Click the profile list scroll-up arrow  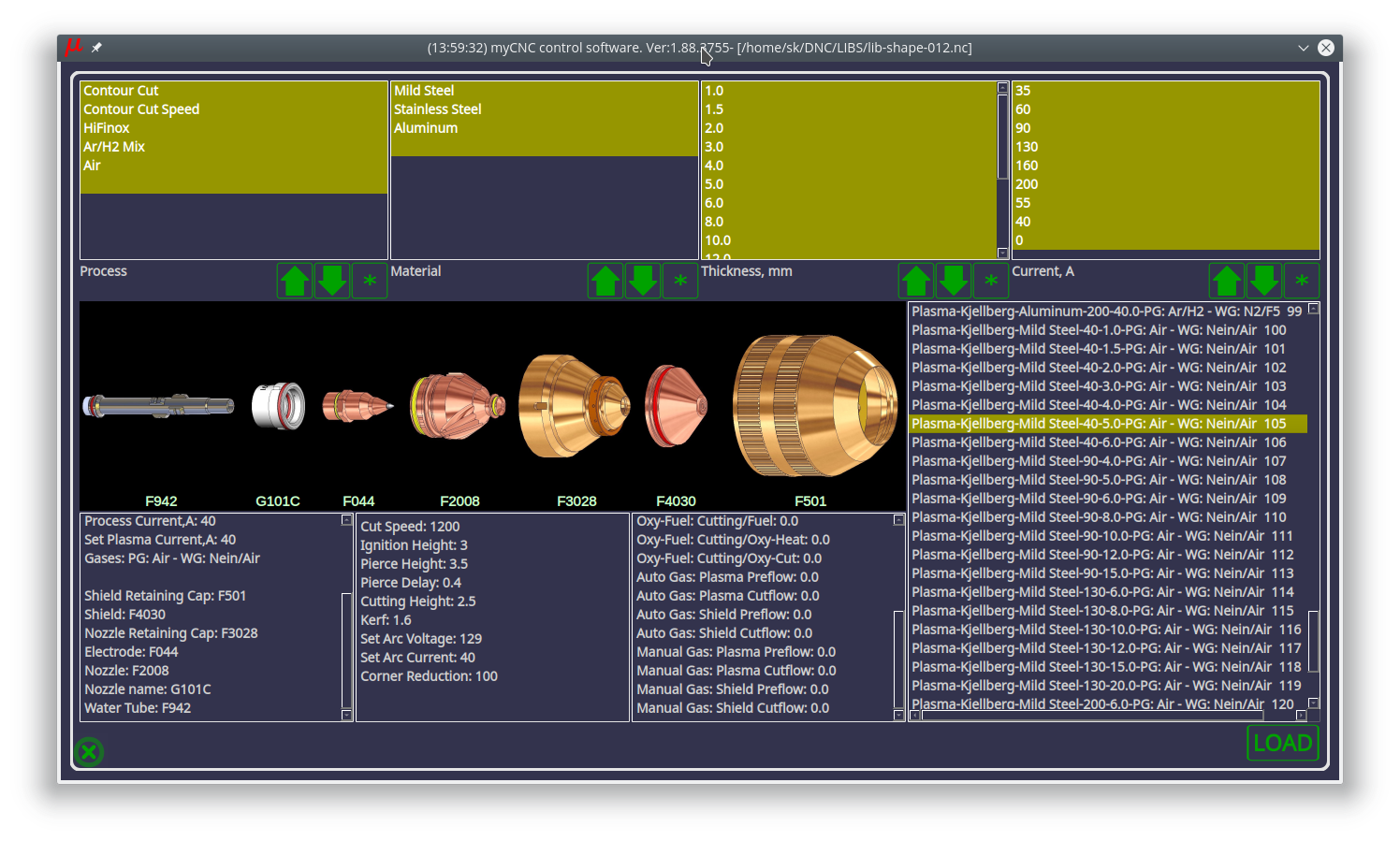(x=1313, y=308)
